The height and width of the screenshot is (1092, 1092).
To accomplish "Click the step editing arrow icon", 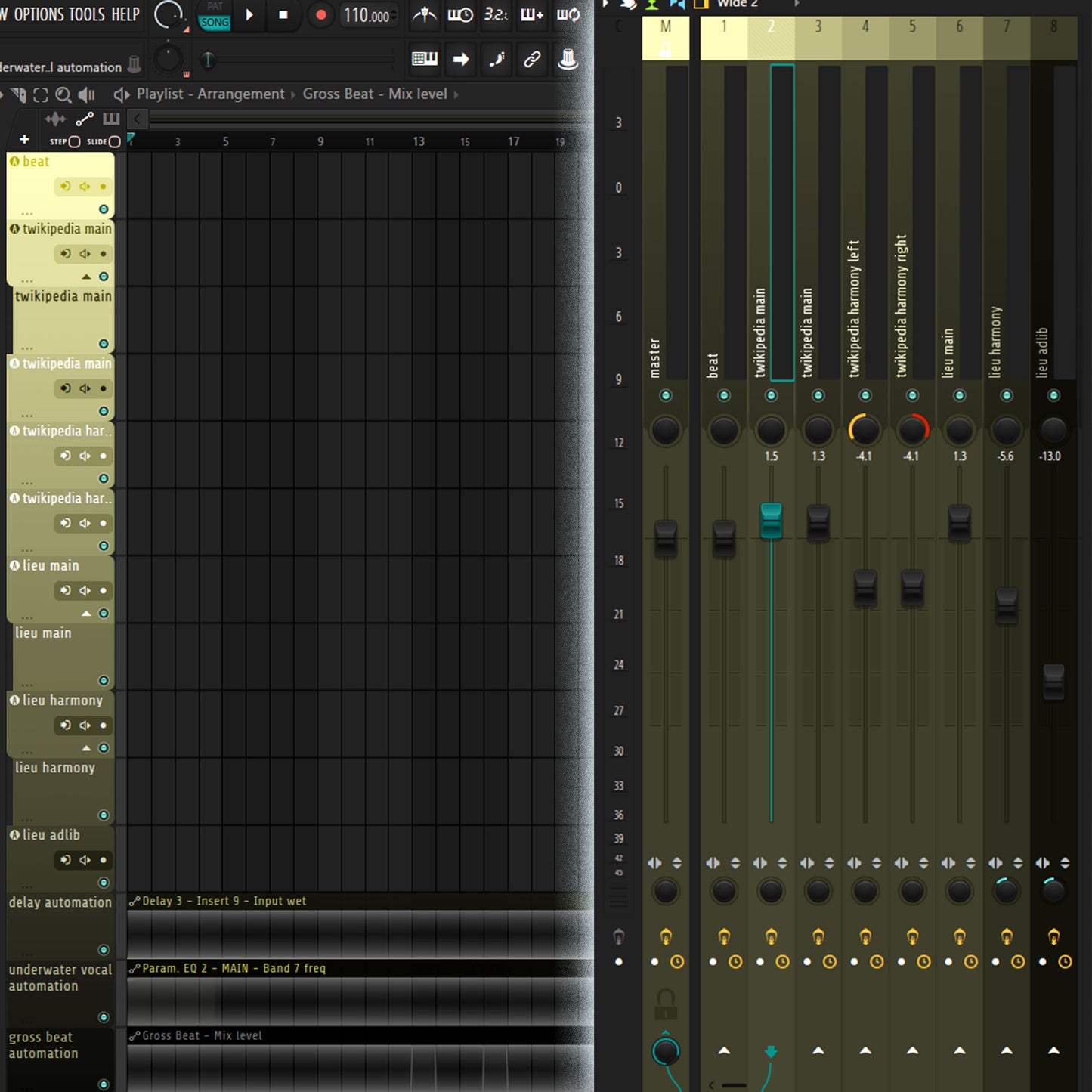I will coord(460,59).
